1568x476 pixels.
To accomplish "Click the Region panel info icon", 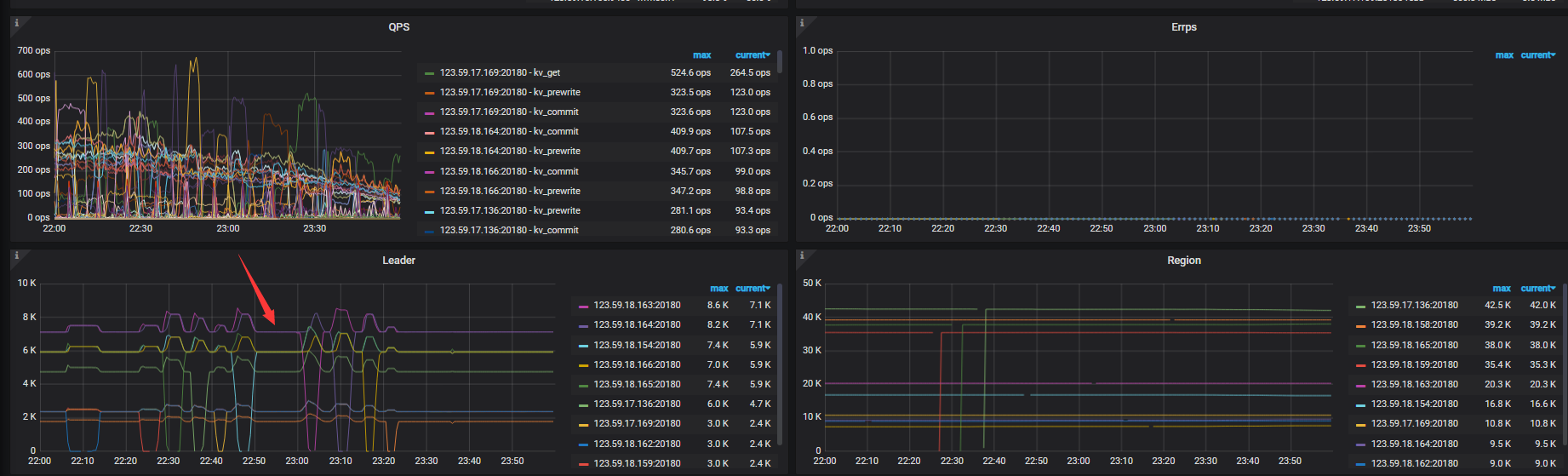I will 801,255.
